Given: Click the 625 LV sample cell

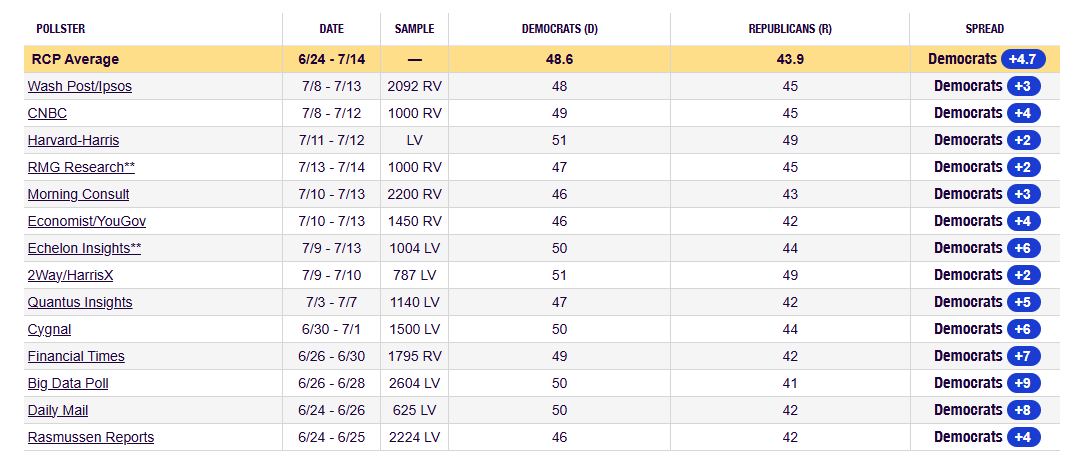Looking at the screenshot, I should click(414, 410).
